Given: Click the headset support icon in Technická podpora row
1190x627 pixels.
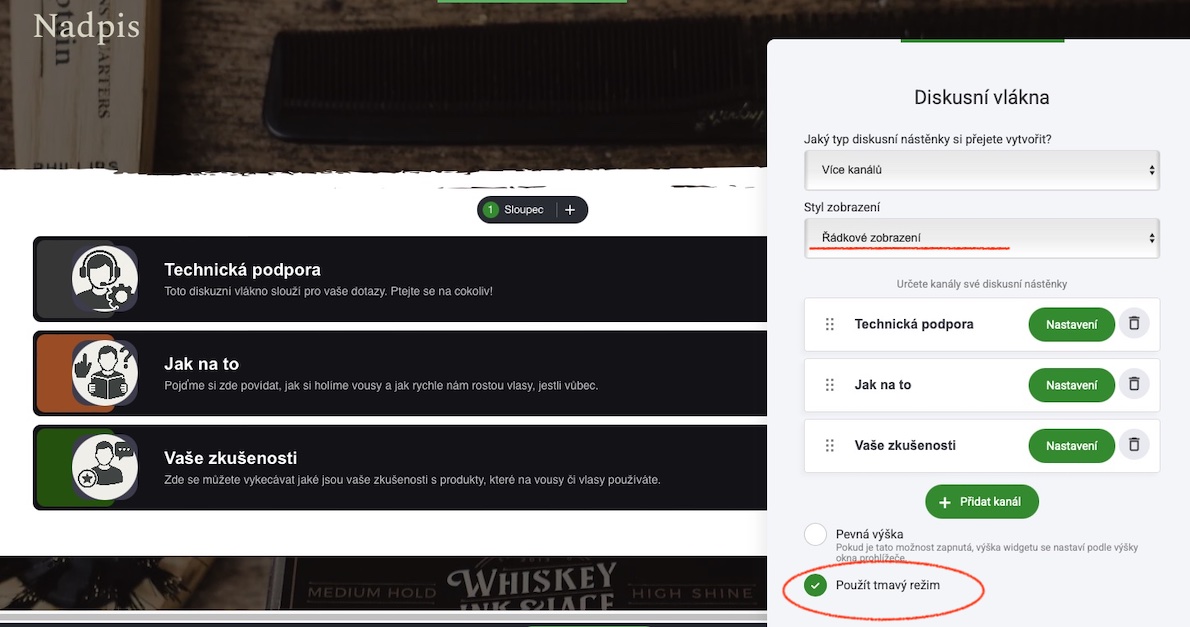Looking at the screenshot, I should coord(105,279).
